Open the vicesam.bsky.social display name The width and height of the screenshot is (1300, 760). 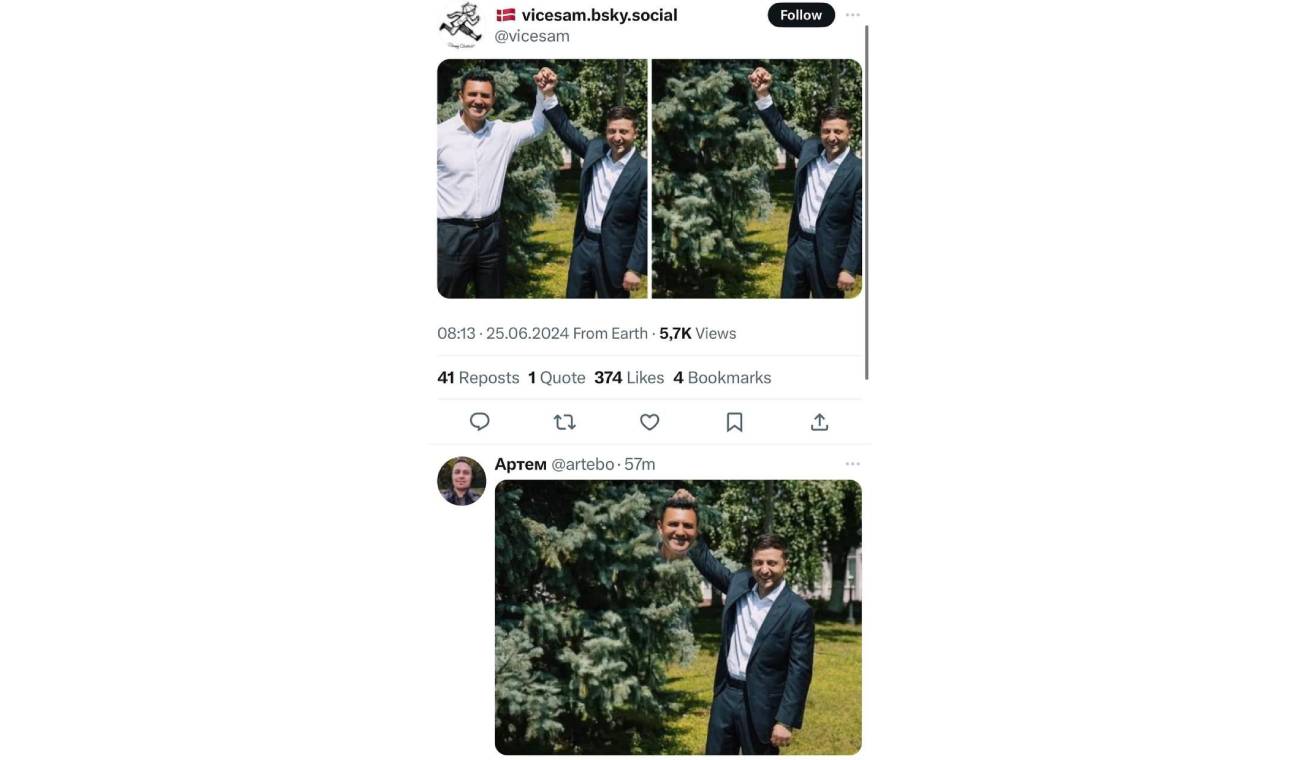coord(599,15)
